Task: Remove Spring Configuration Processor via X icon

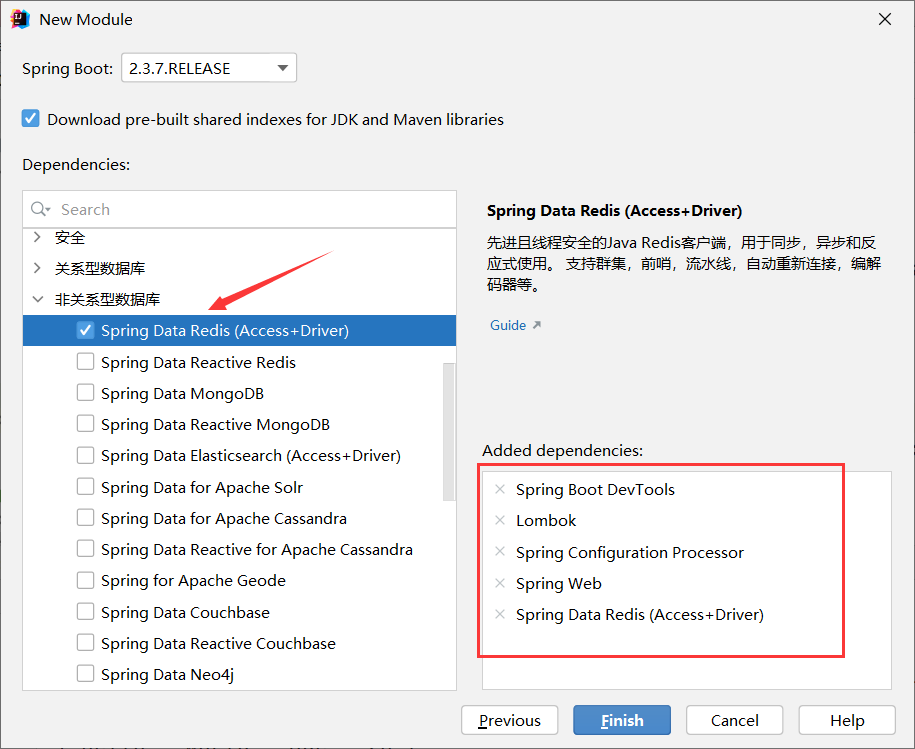Action: click(500, 551)
